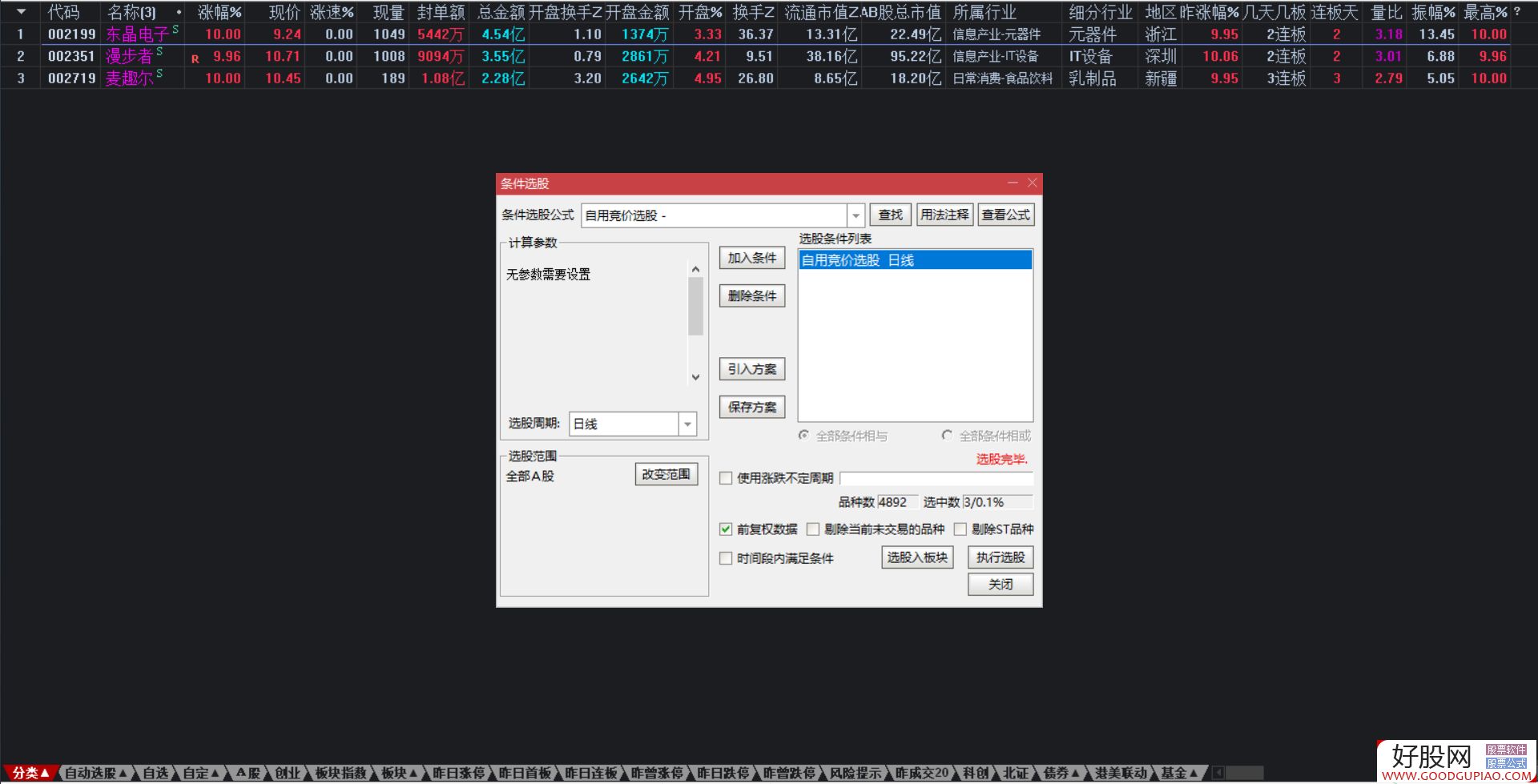Screen dimensions: 1538x784
Task: Open the 昨曾涨停 tab
Action: (658, 773)
